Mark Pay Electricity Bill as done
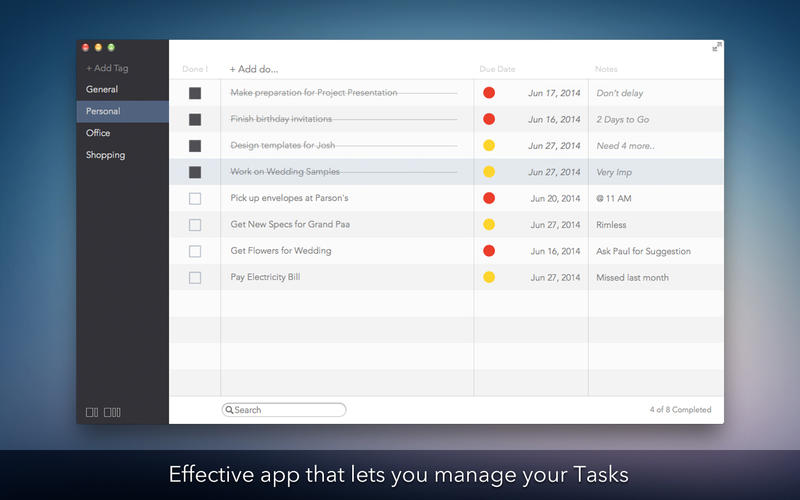800x500 pixels. click(x=195, y=278)
